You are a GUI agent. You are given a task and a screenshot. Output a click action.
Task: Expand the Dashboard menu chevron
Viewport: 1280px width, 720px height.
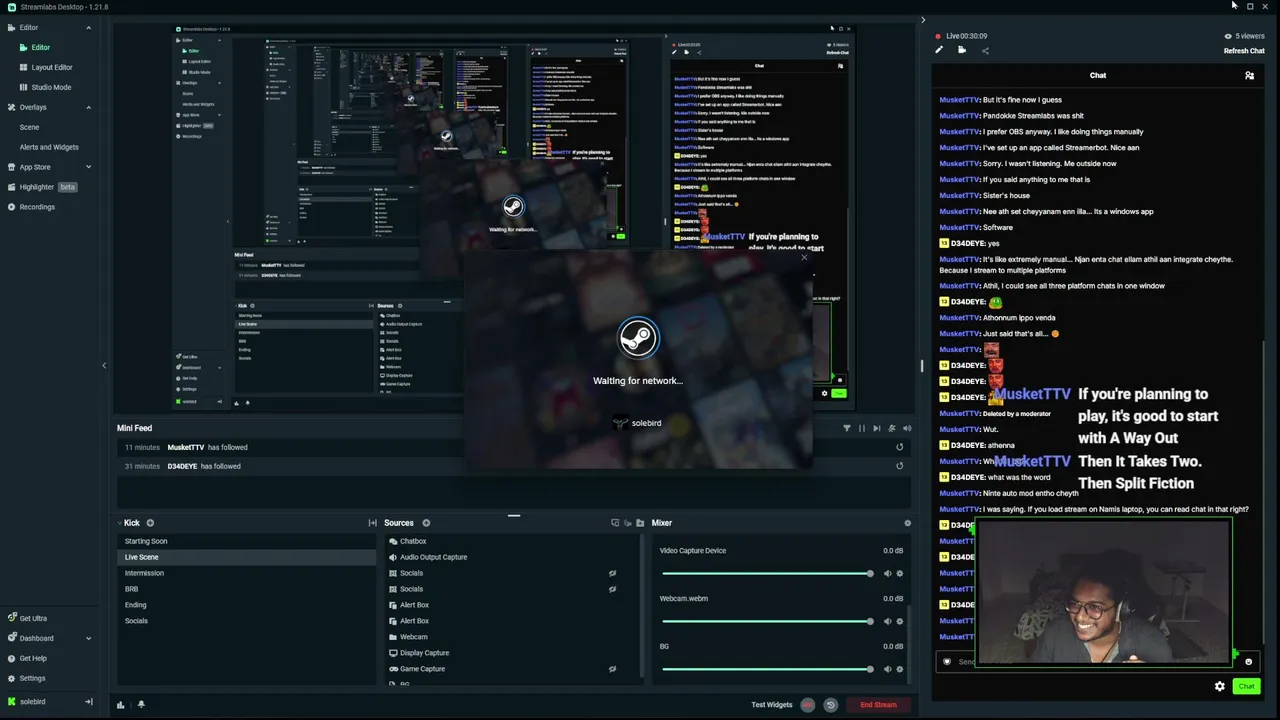click(88, 638)
